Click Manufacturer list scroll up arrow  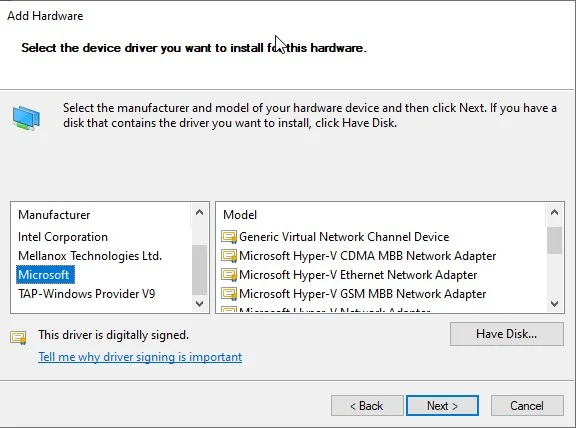pos(199,212)
